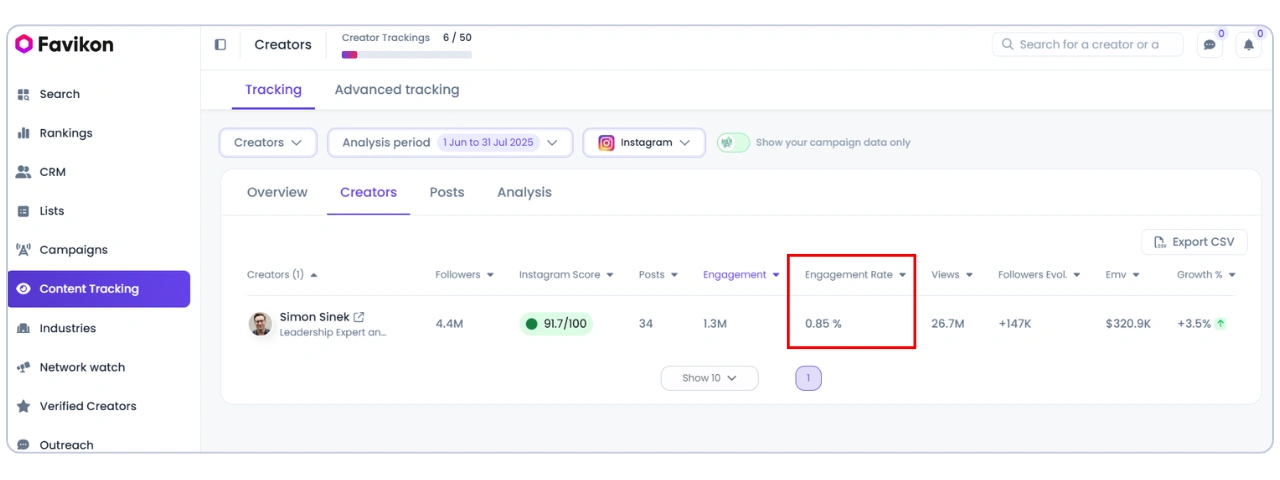Click the Network watch icon
This screenshot has width=1280, height=480.
coord(24,367)
